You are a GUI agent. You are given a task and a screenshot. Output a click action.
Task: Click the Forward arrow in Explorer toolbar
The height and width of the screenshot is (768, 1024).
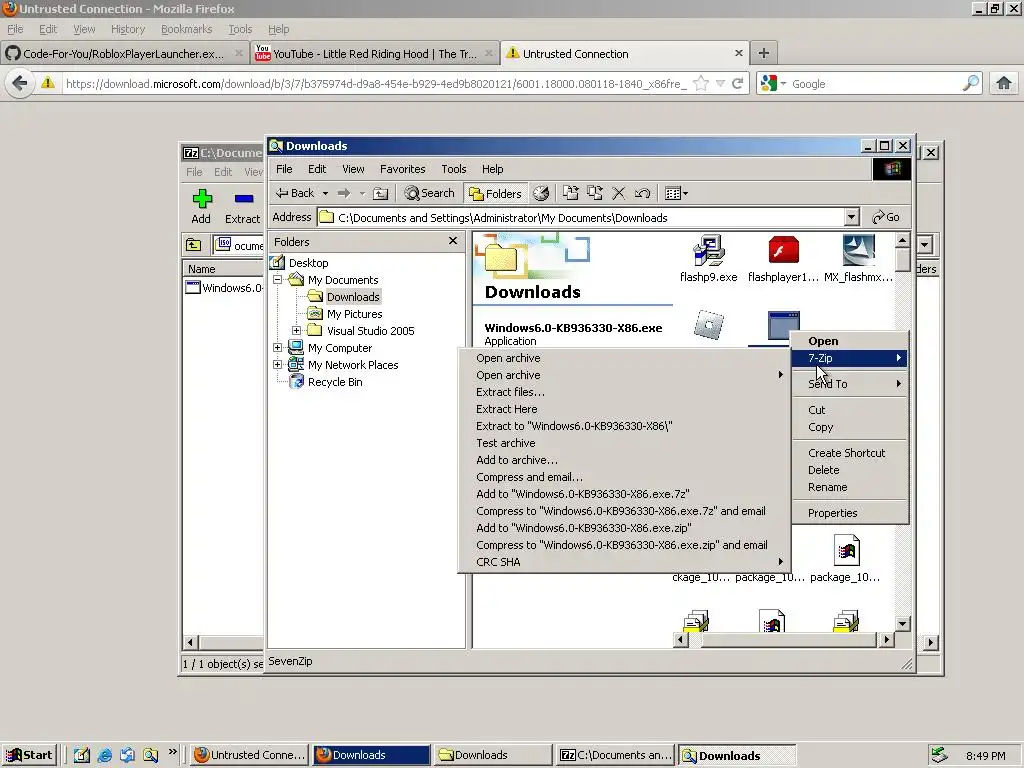pyautogui.click(x=344, y=193)
